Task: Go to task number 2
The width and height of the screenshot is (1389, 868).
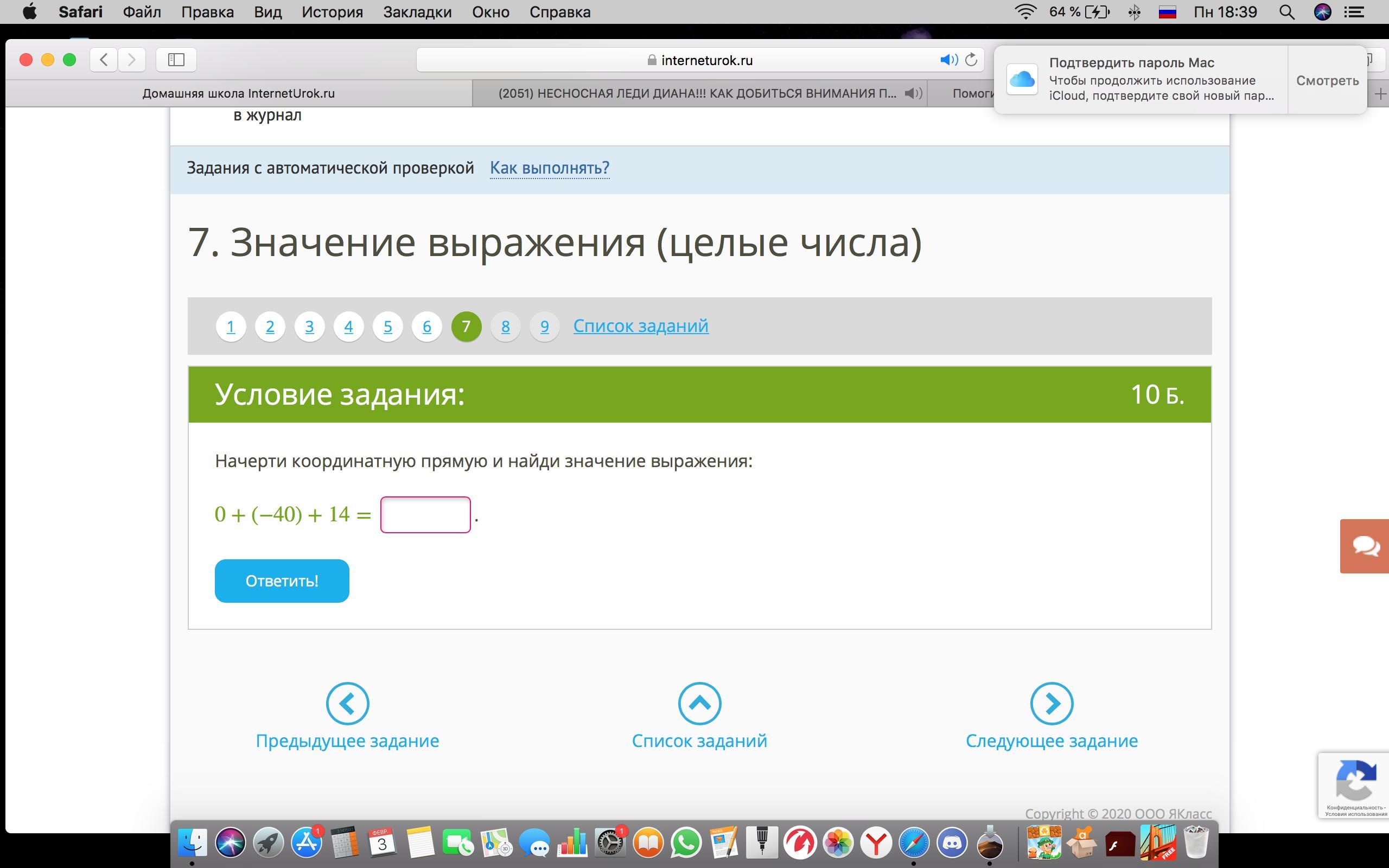Action: 270,326
